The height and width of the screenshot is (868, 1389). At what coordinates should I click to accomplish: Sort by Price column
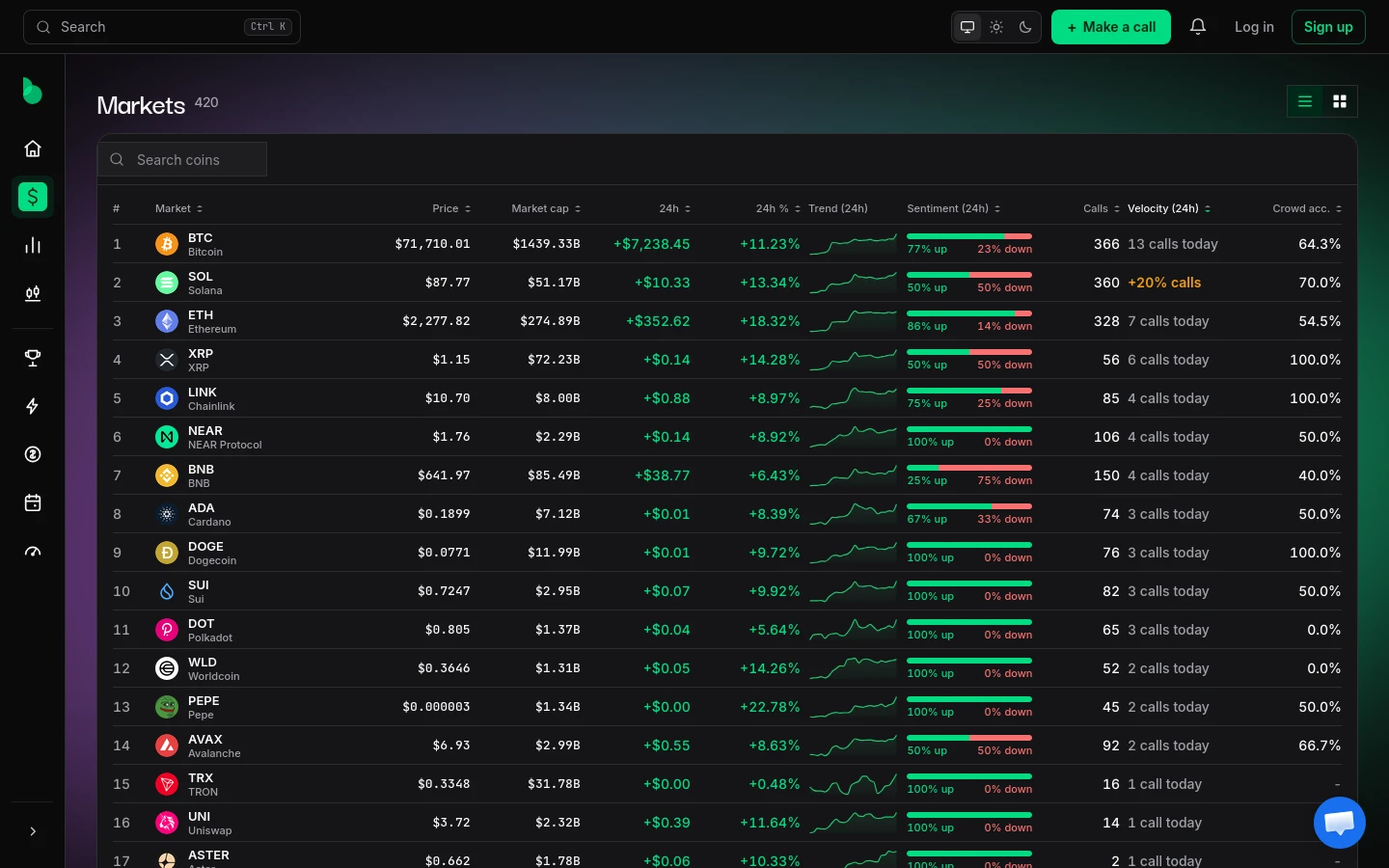451,208
